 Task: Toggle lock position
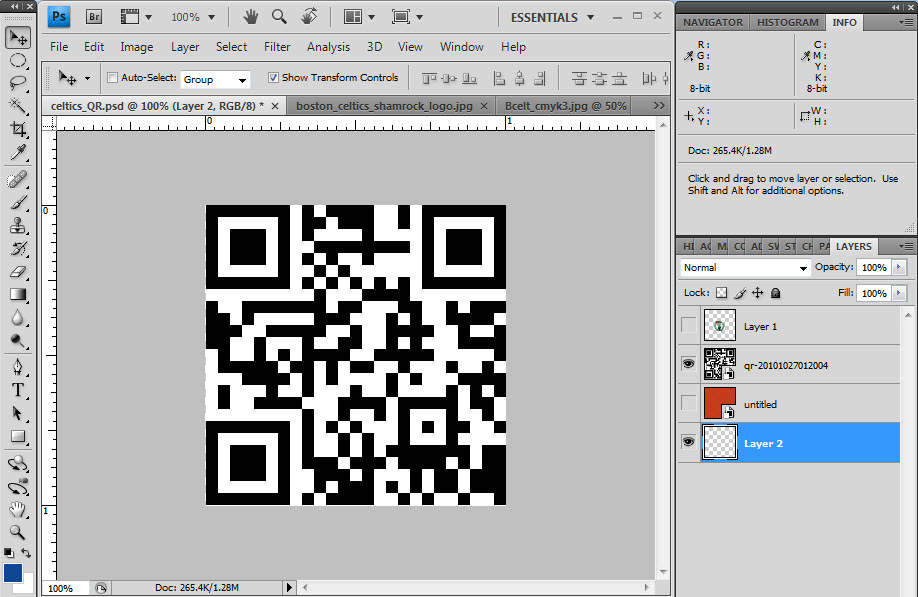pyautogui.click(x=758, y=293)
